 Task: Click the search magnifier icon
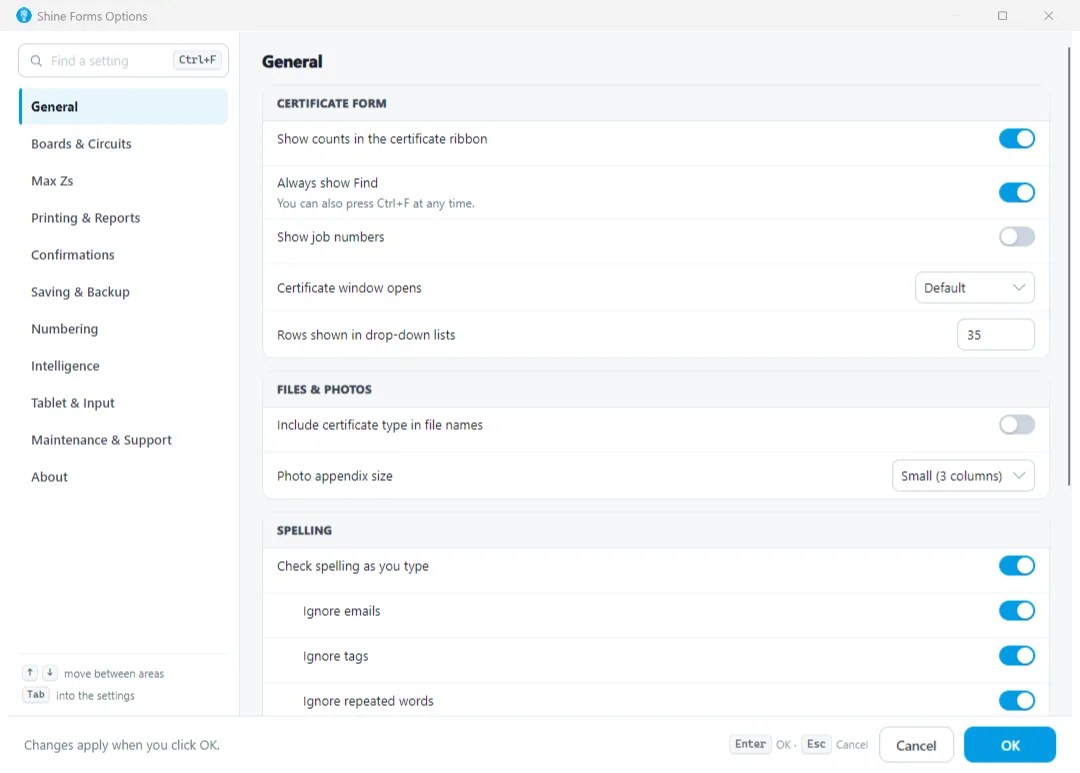tap(37, 61)
